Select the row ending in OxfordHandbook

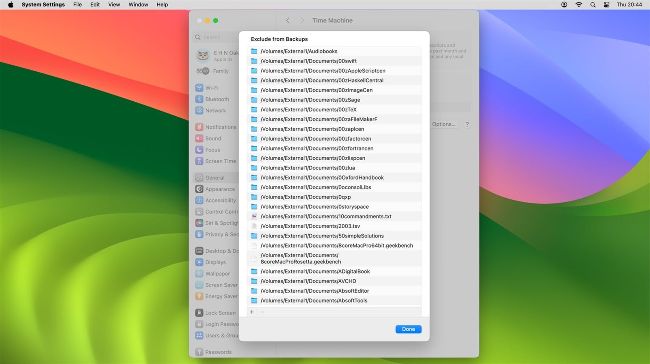click(335, 177)
